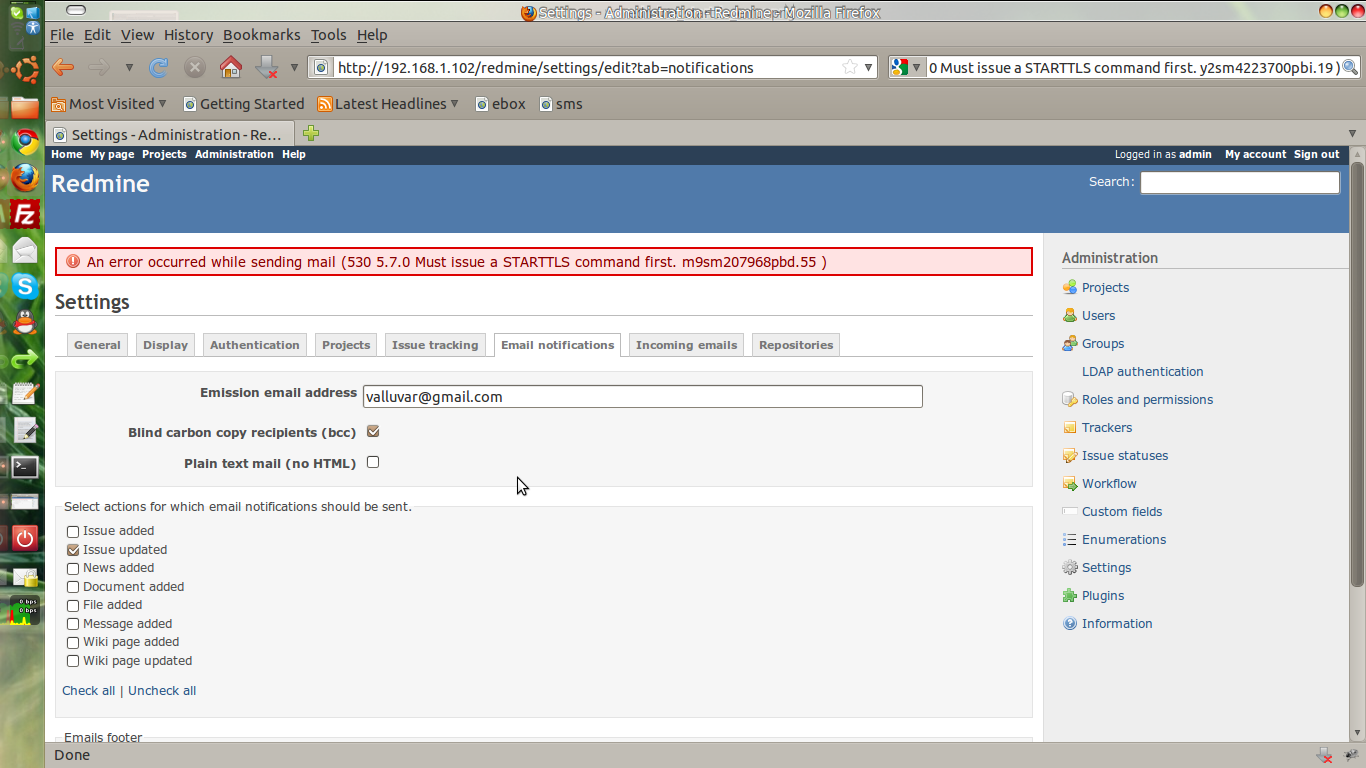Click the Uncheck all link

[162, 691]
